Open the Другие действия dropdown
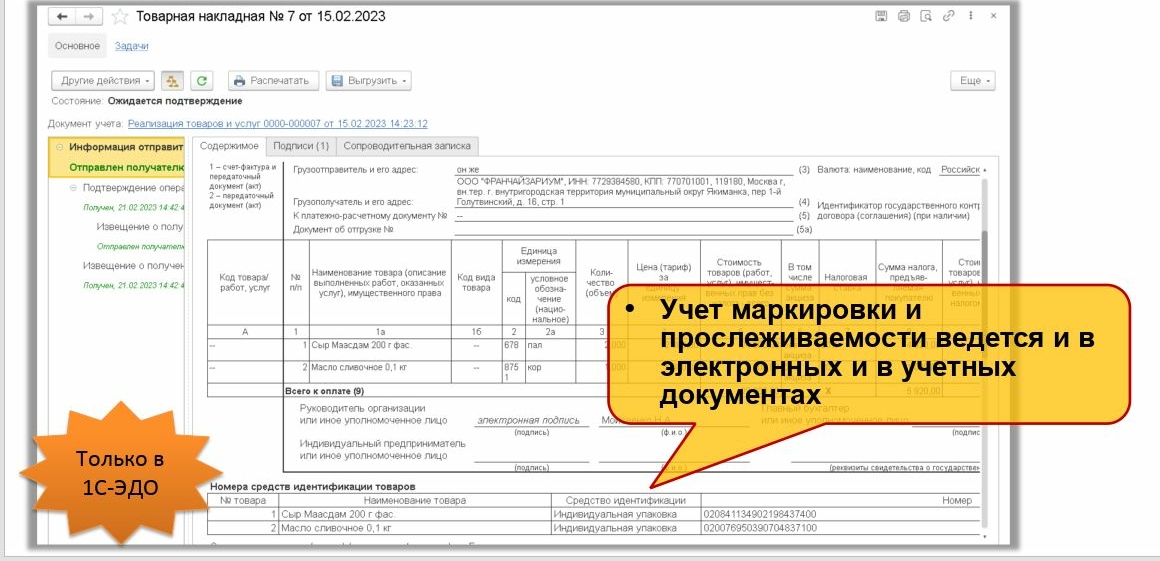This screenshot has width=1160, height=561. coord(103,81)
